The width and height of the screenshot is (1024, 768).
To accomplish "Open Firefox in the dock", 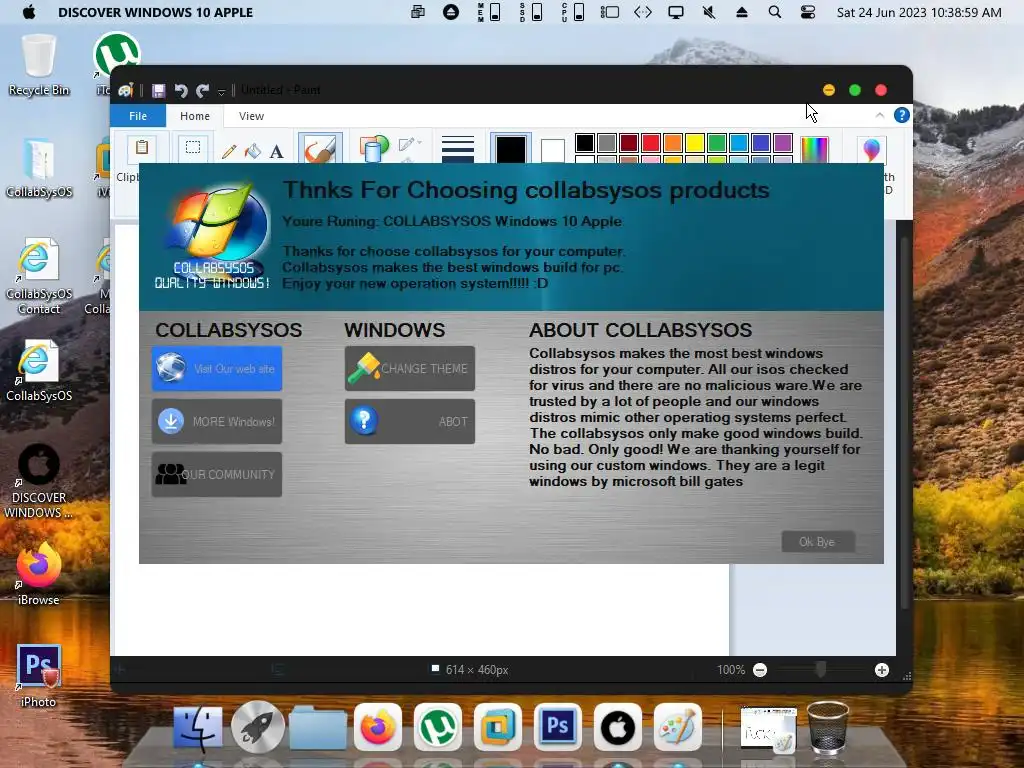I will [377, 727].
